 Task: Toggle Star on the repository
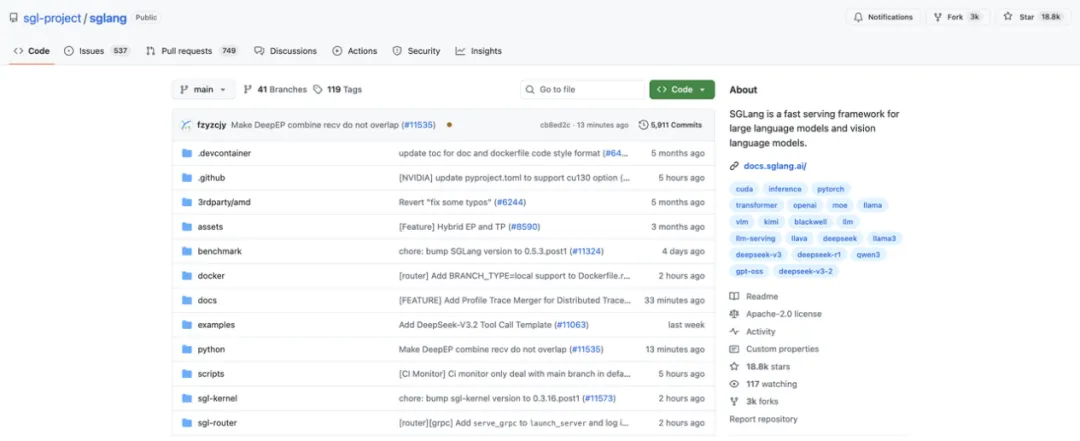[x=1034, y=17]
